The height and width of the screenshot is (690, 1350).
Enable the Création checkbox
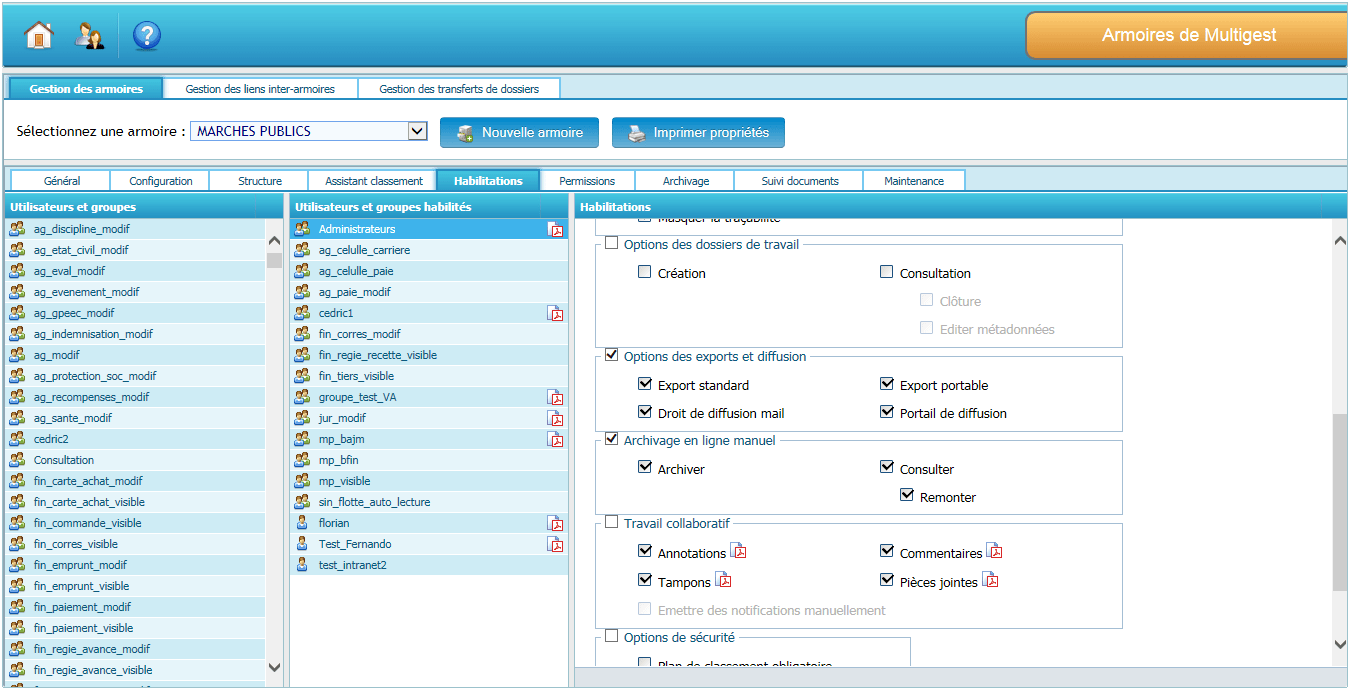pyautogui.click(x=645, y=272)
